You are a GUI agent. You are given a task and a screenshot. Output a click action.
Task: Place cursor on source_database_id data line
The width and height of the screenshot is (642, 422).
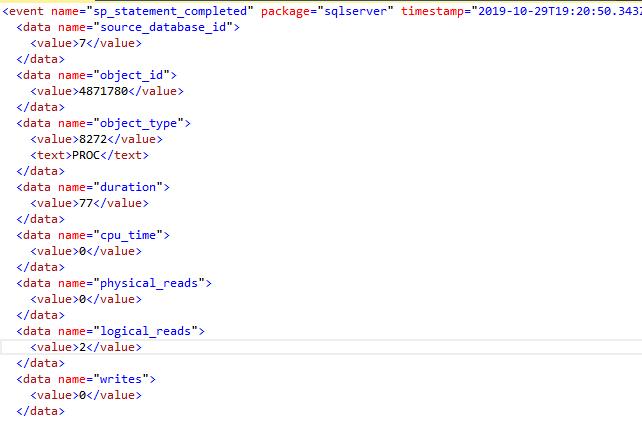(x=128, y=27)
